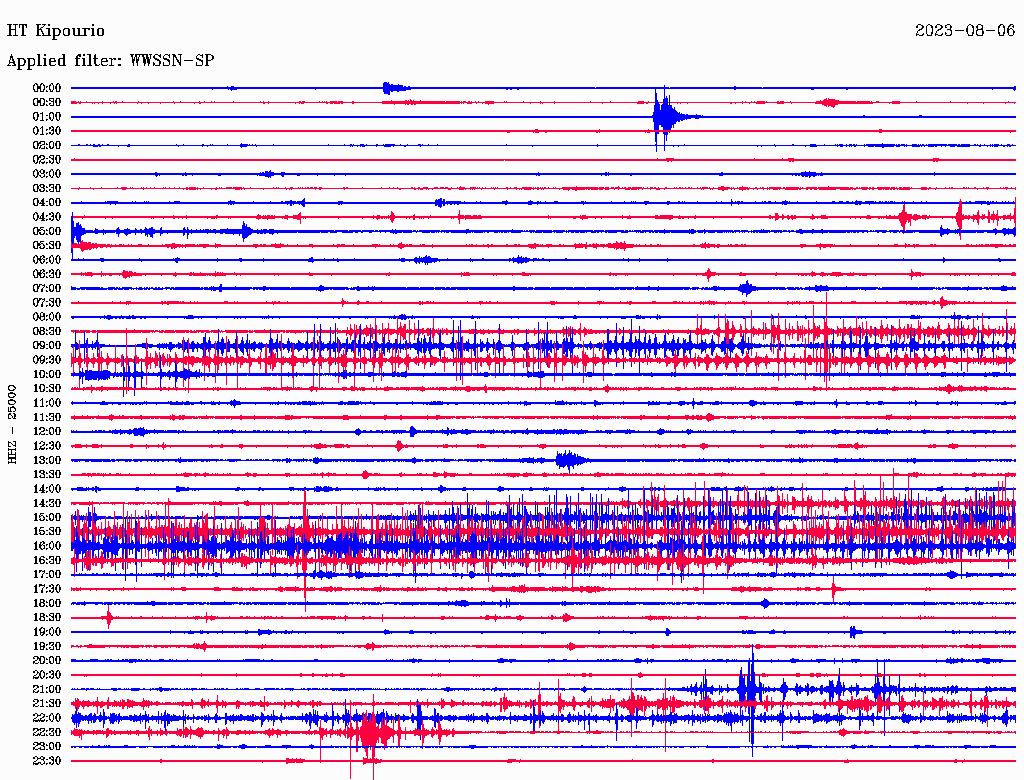1024x780 pixels.
Task: Click the station title 'HT Kipourio'
Action: tap(56, 31)
